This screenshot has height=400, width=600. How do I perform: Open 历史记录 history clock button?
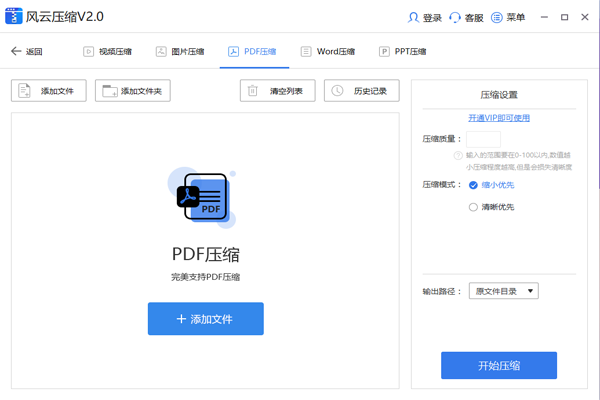[x=362, y=91]
